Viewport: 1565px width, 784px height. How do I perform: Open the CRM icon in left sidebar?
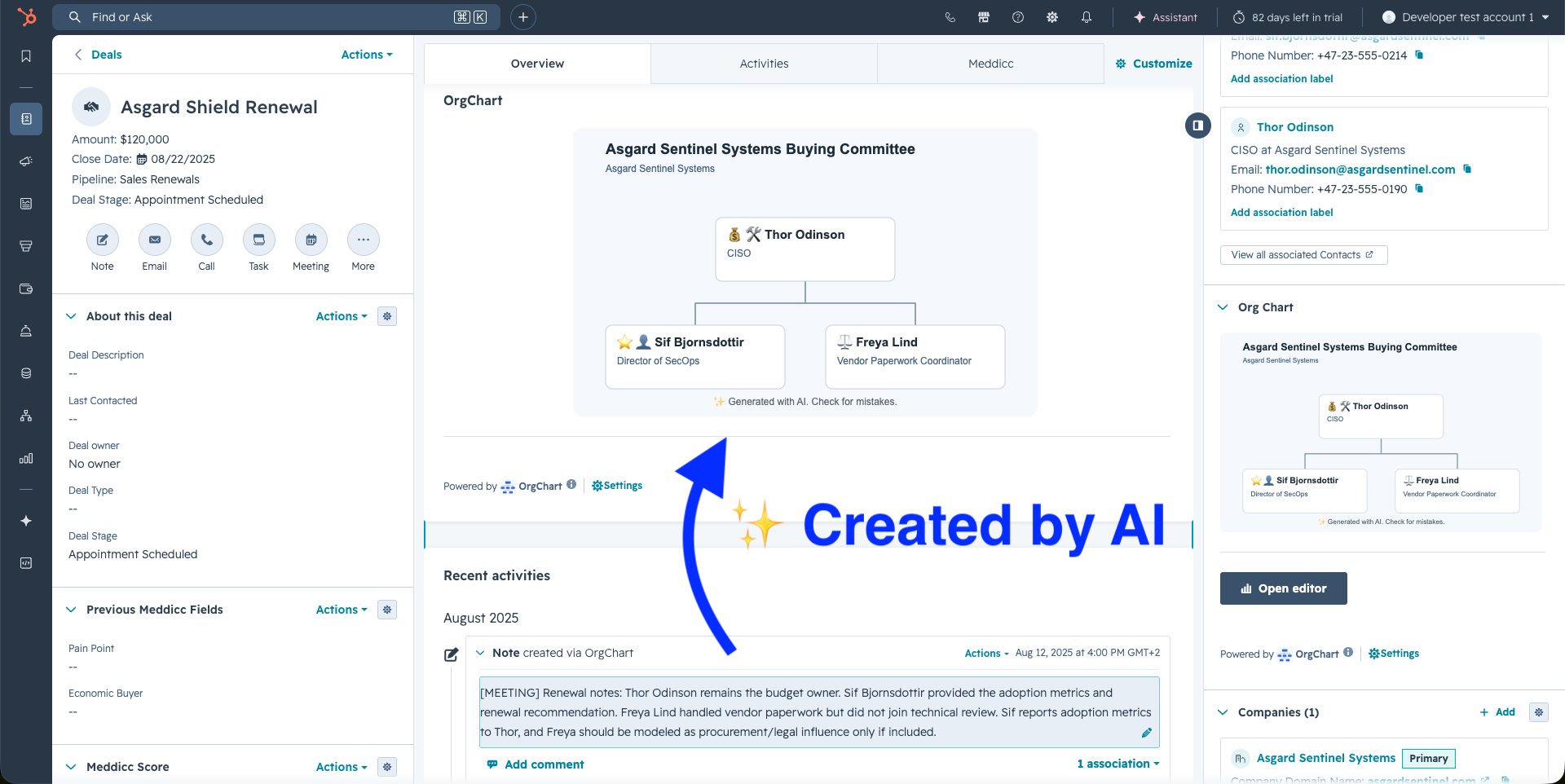coord(26,119)
